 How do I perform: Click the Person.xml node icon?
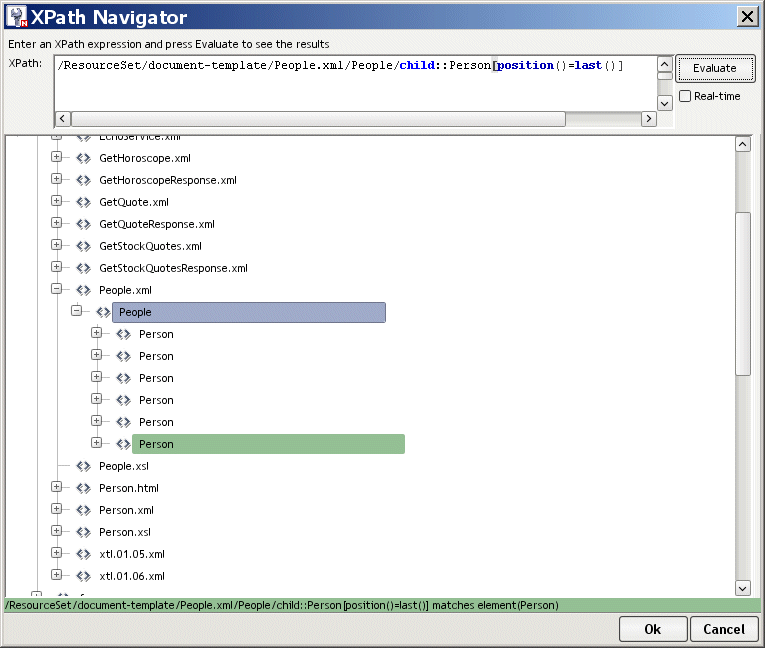83,510
